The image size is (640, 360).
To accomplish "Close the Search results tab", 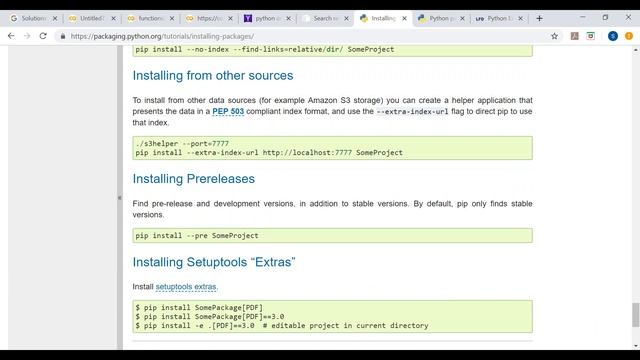I will (347, 18).
